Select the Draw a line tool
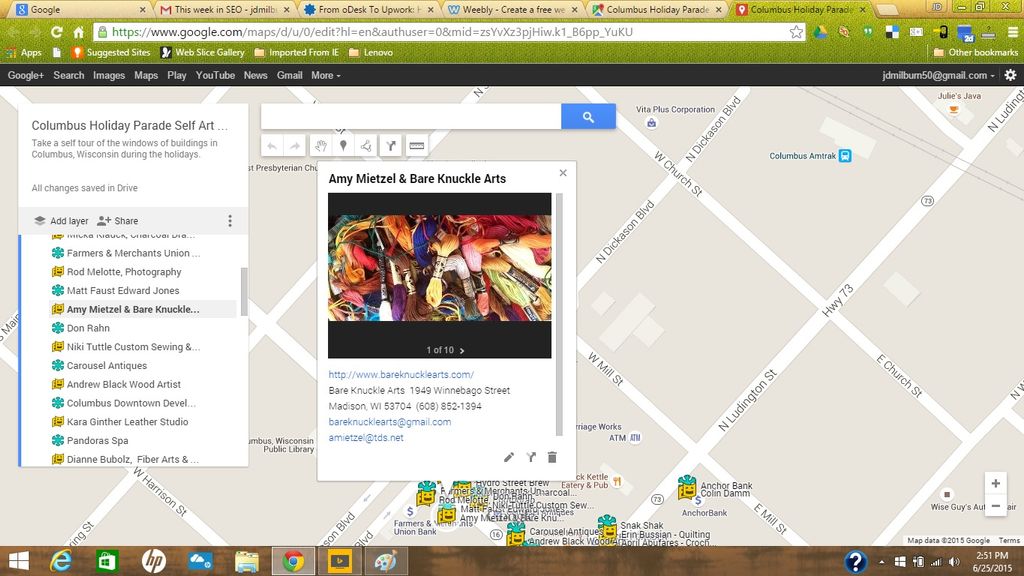This screenshot has height=576, width=1024. click(366, 146)
